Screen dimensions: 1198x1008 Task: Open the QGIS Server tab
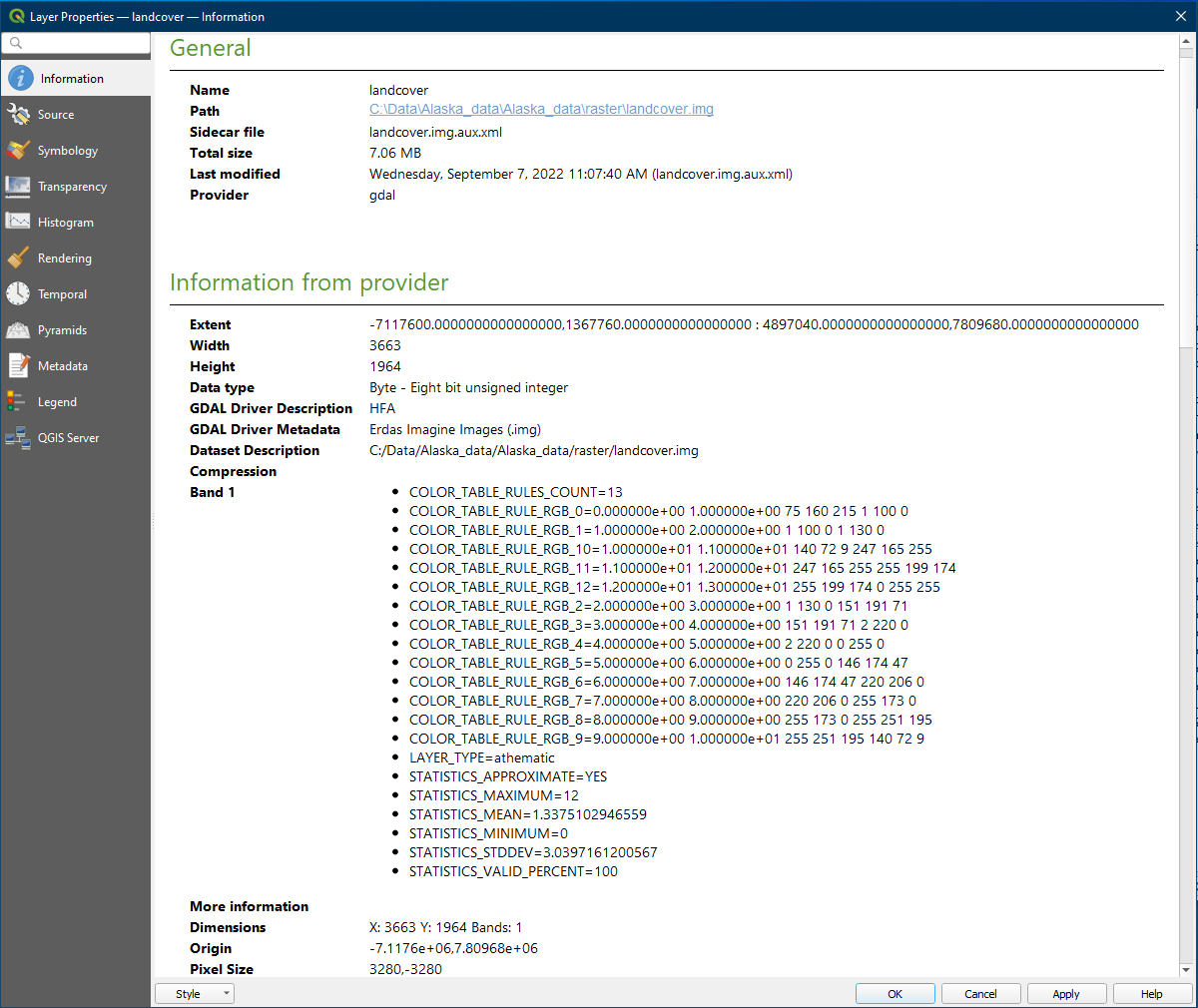click(68, 438)
